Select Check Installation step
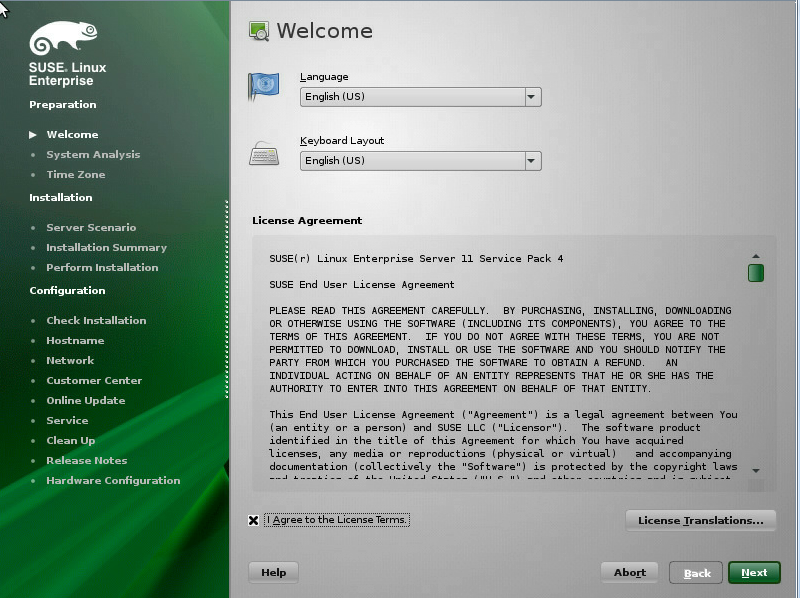The width and height of the screenshot is (800, 598). [x=96, y=320]
